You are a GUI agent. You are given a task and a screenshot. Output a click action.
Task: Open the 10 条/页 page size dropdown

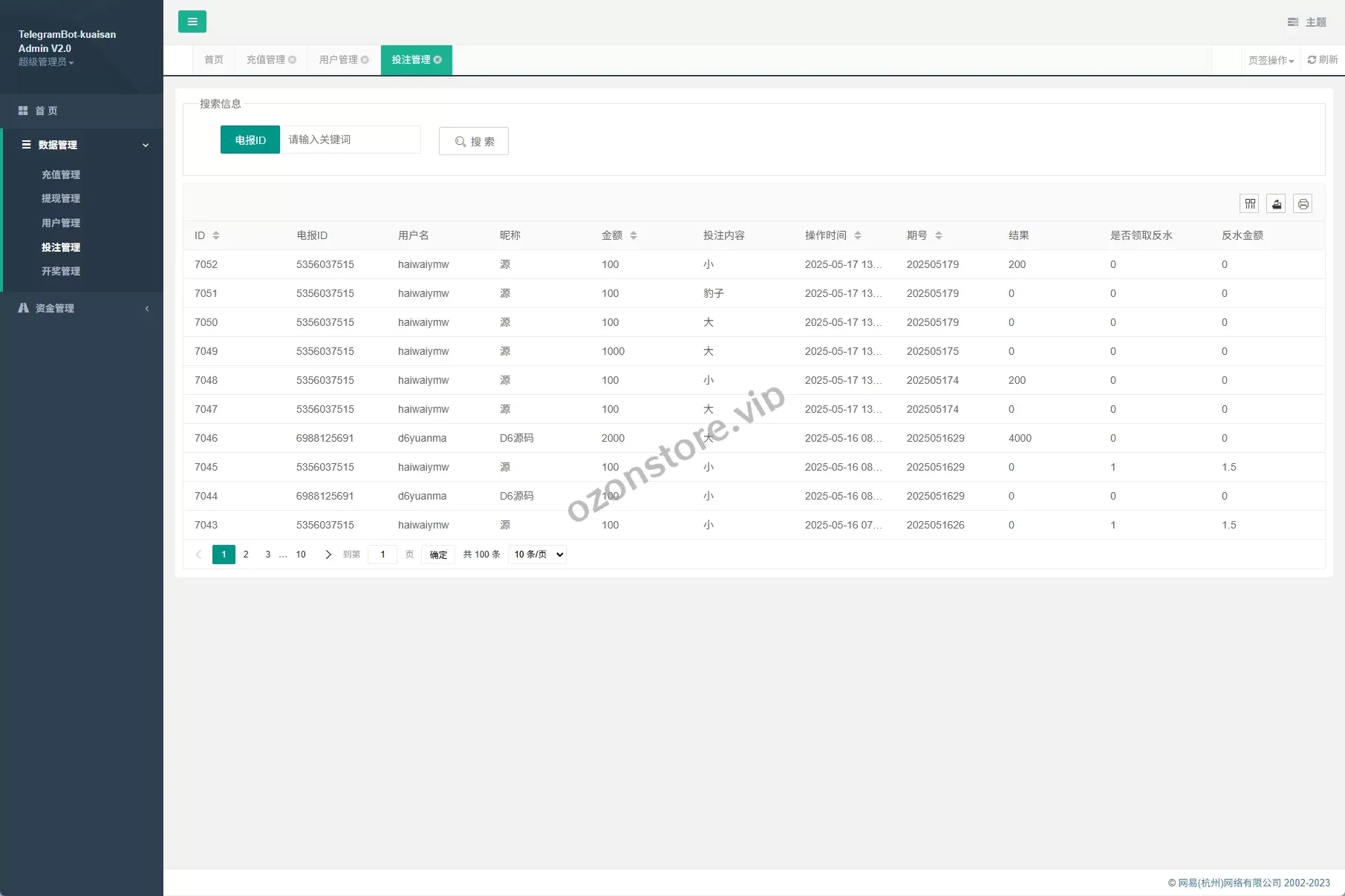pyautogui.click(x=537, y=555)
